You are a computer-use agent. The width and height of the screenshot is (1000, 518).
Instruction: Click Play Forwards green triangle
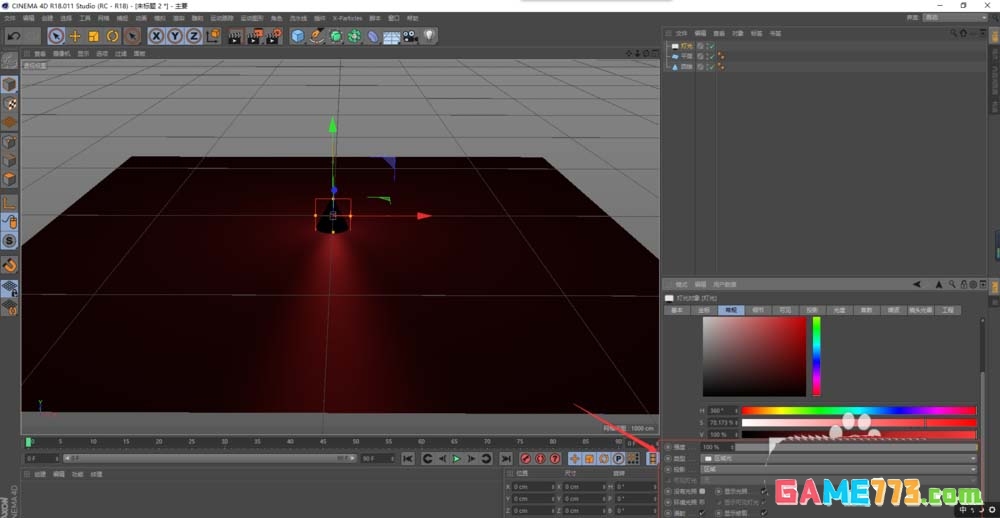point(457,459)
